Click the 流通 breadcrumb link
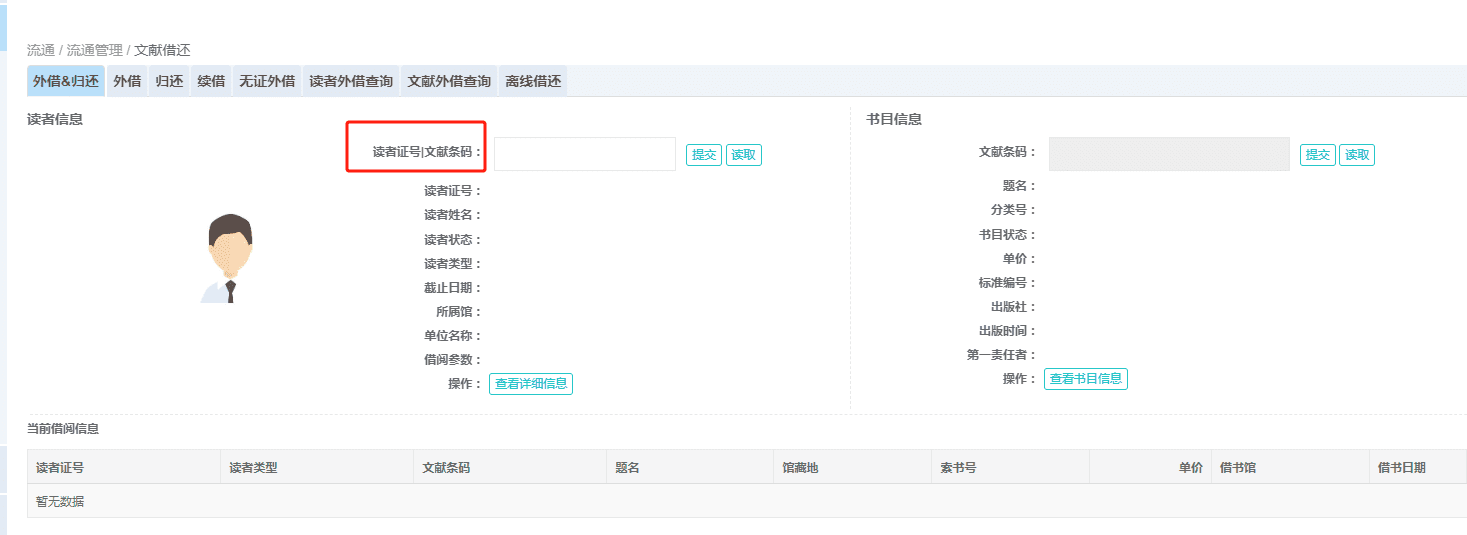The height and width of the screenshot is (535, 1467). coord(41,50)
